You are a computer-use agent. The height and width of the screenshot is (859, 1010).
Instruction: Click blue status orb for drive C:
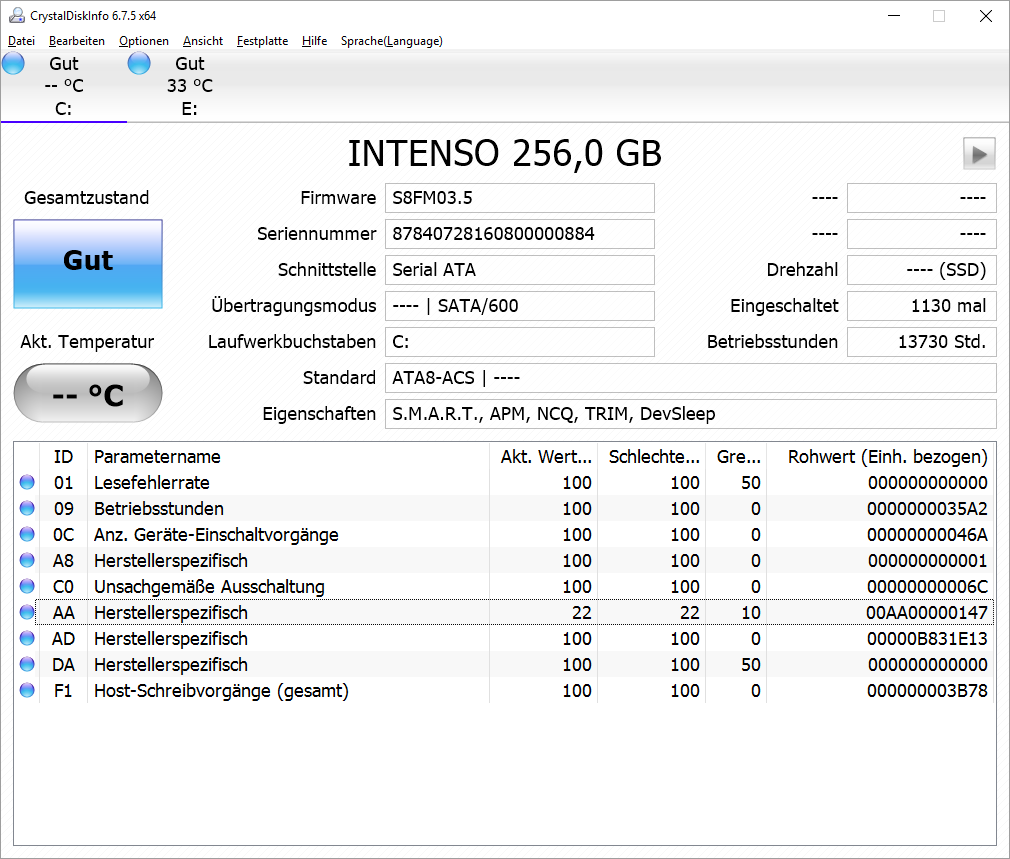(x=14, y=63)
